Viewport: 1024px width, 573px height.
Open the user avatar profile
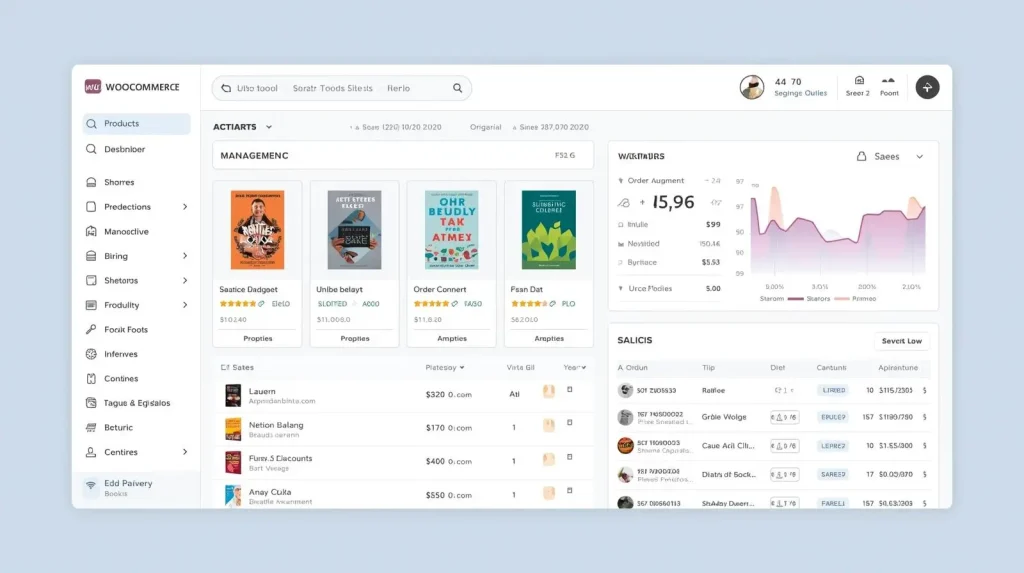pos(752,87)
